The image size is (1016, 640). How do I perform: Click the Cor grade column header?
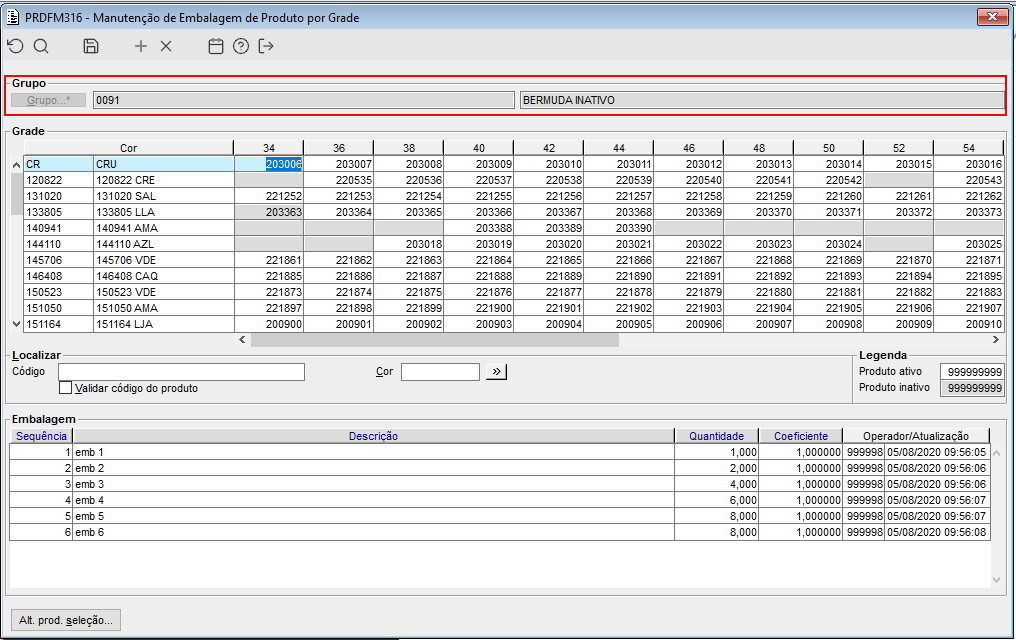tap(128, 148)
